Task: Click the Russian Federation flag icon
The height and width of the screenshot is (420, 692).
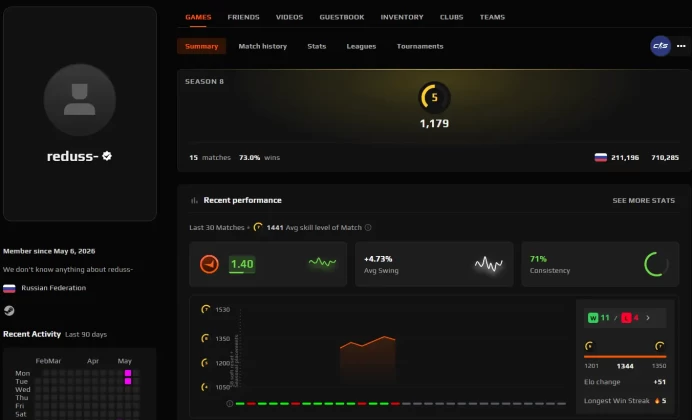Action: 9,289
